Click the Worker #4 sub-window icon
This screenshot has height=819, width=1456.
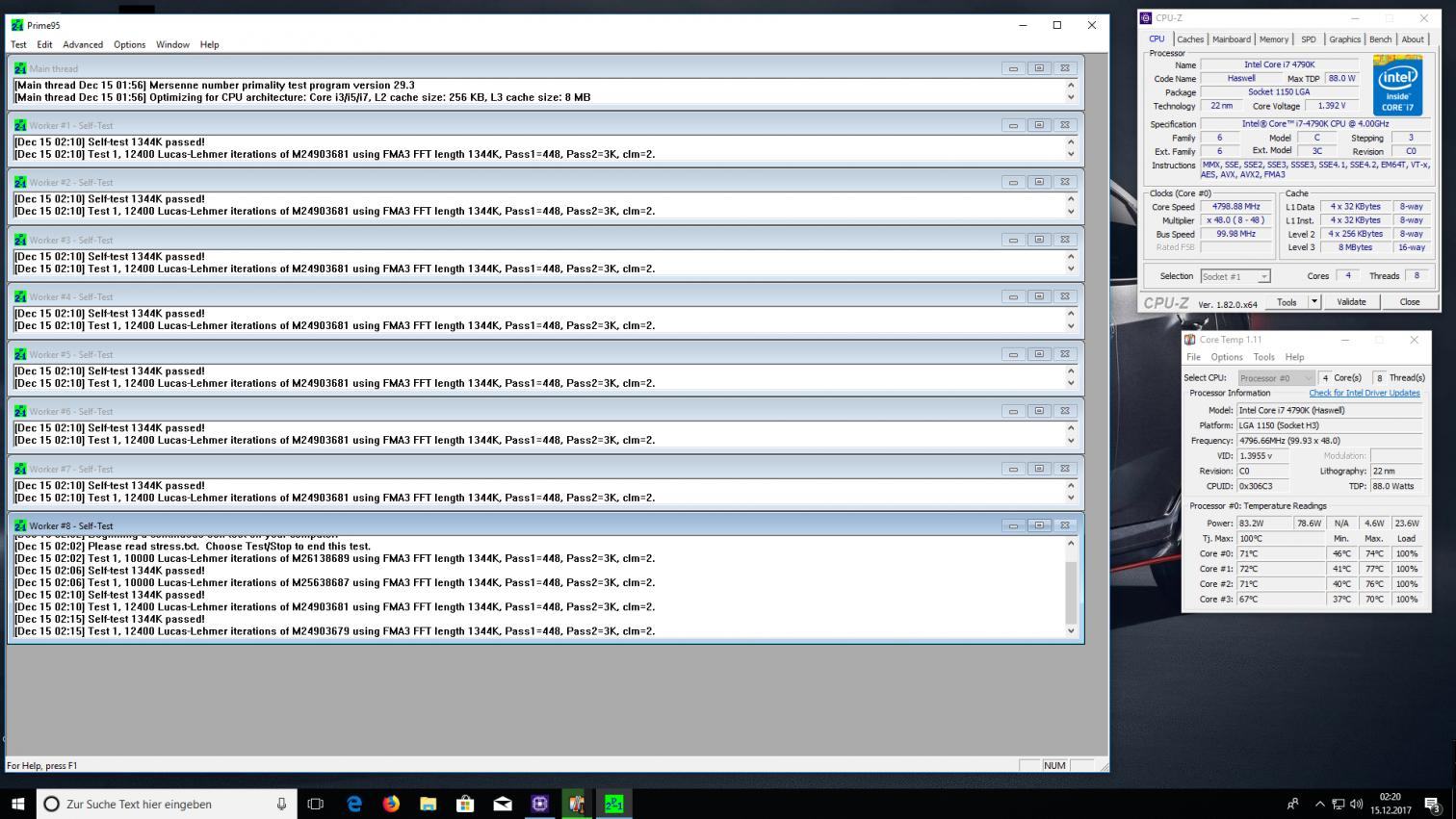click(20, 296)
